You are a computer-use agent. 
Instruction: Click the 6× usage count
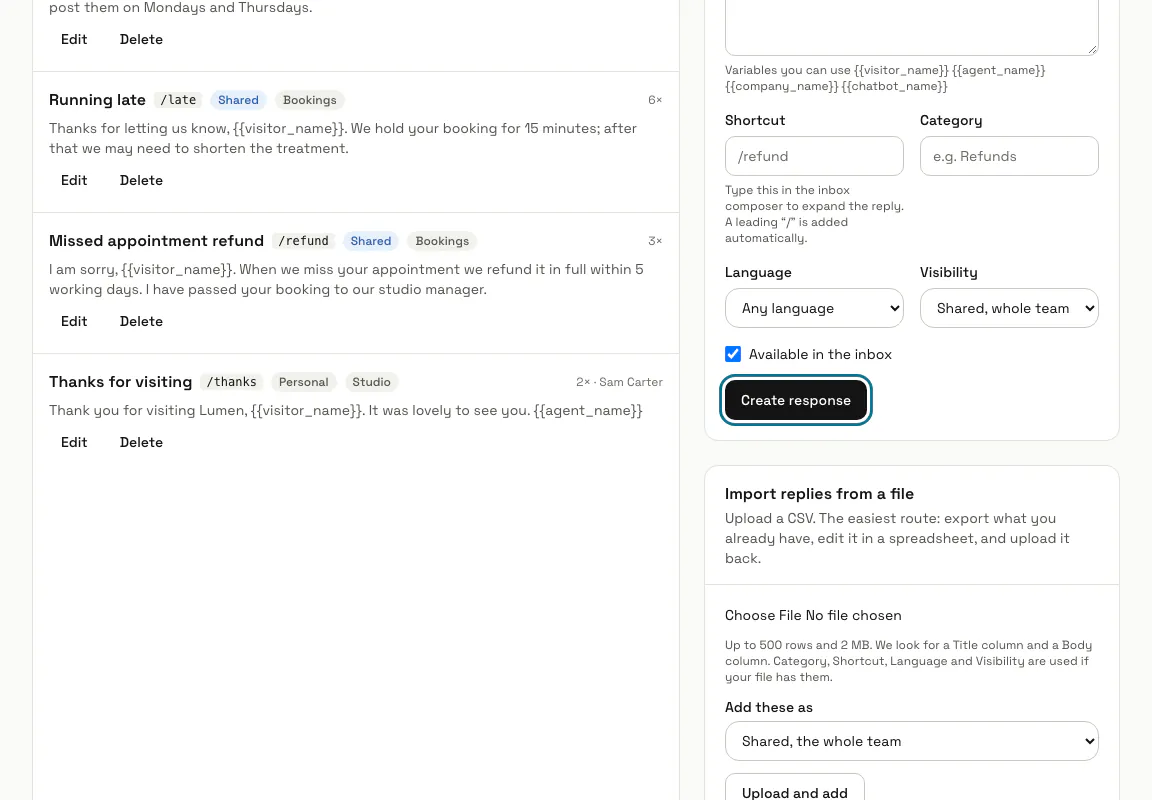655,100
